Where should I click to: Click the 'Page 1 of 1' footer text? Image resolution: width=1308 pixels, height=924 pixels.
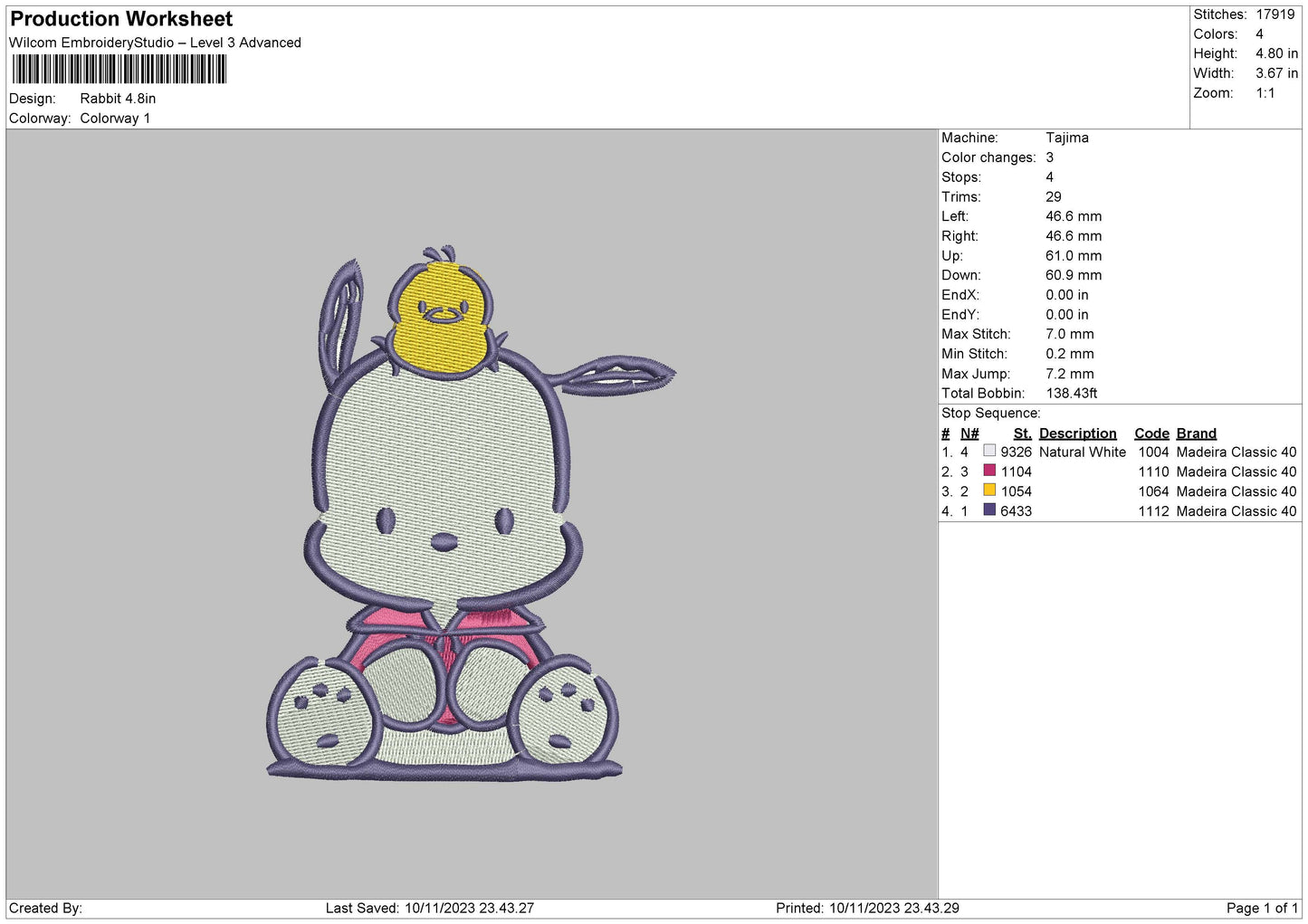pos(1262,908)
